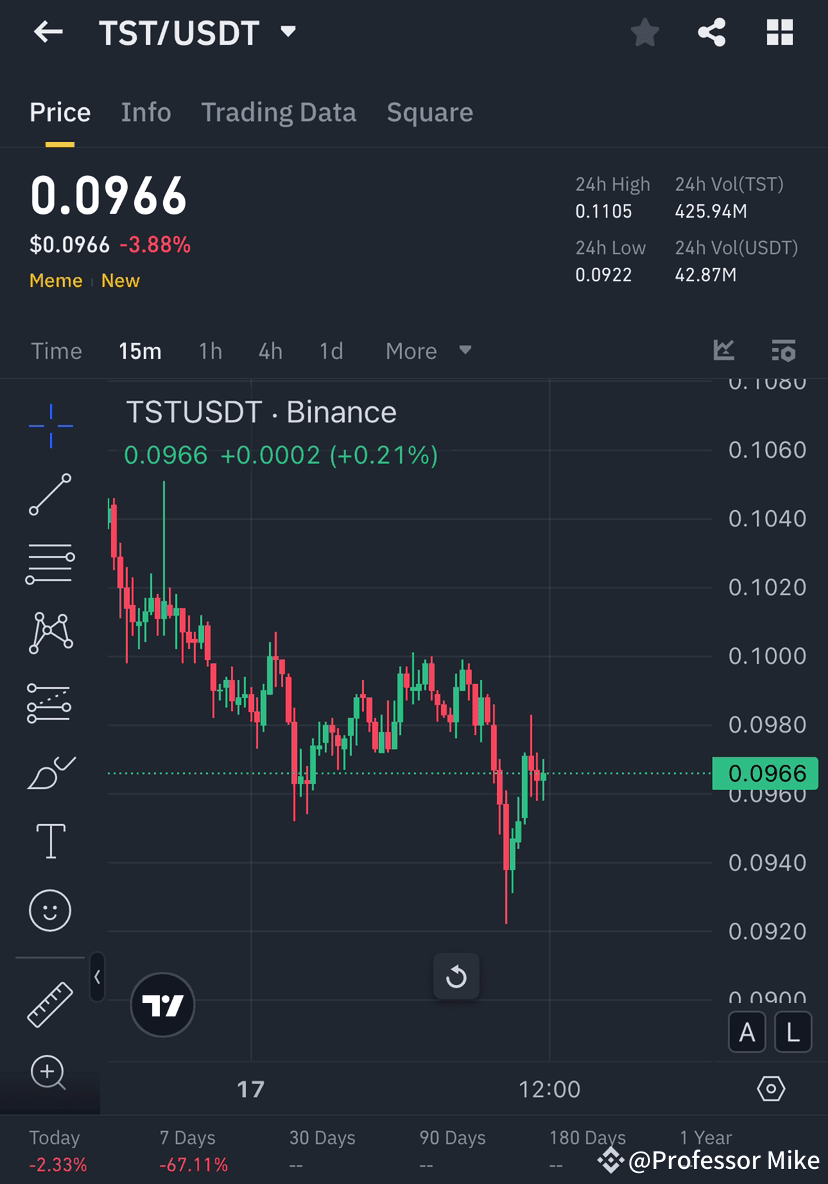Image resolution: width=828 pixels, height=1184 pixels.
Task: Collapse the drawing toolbar with the chevron
Action: [x=96, y=978]
